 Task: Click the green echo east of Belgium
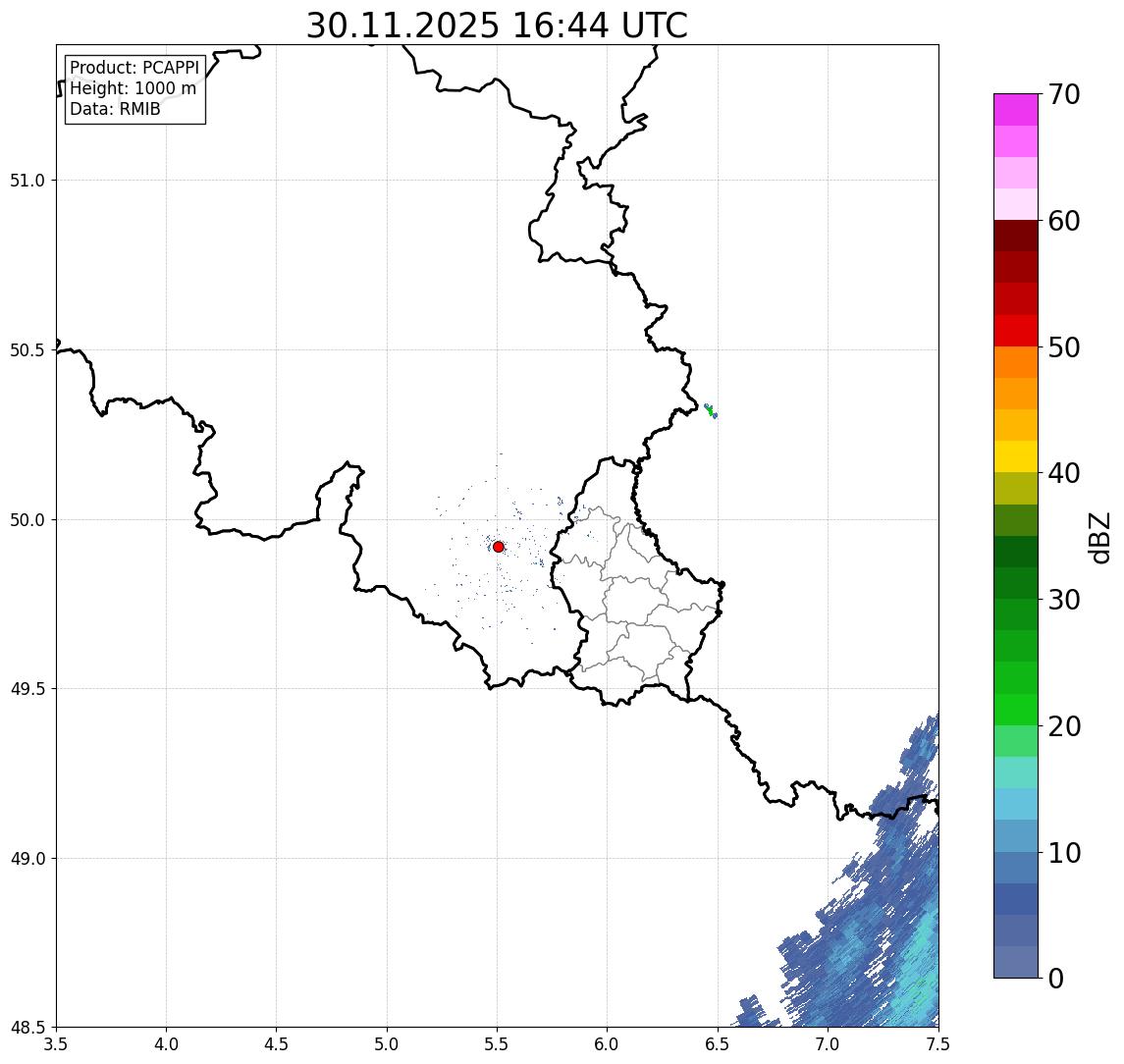coord(711,411)
